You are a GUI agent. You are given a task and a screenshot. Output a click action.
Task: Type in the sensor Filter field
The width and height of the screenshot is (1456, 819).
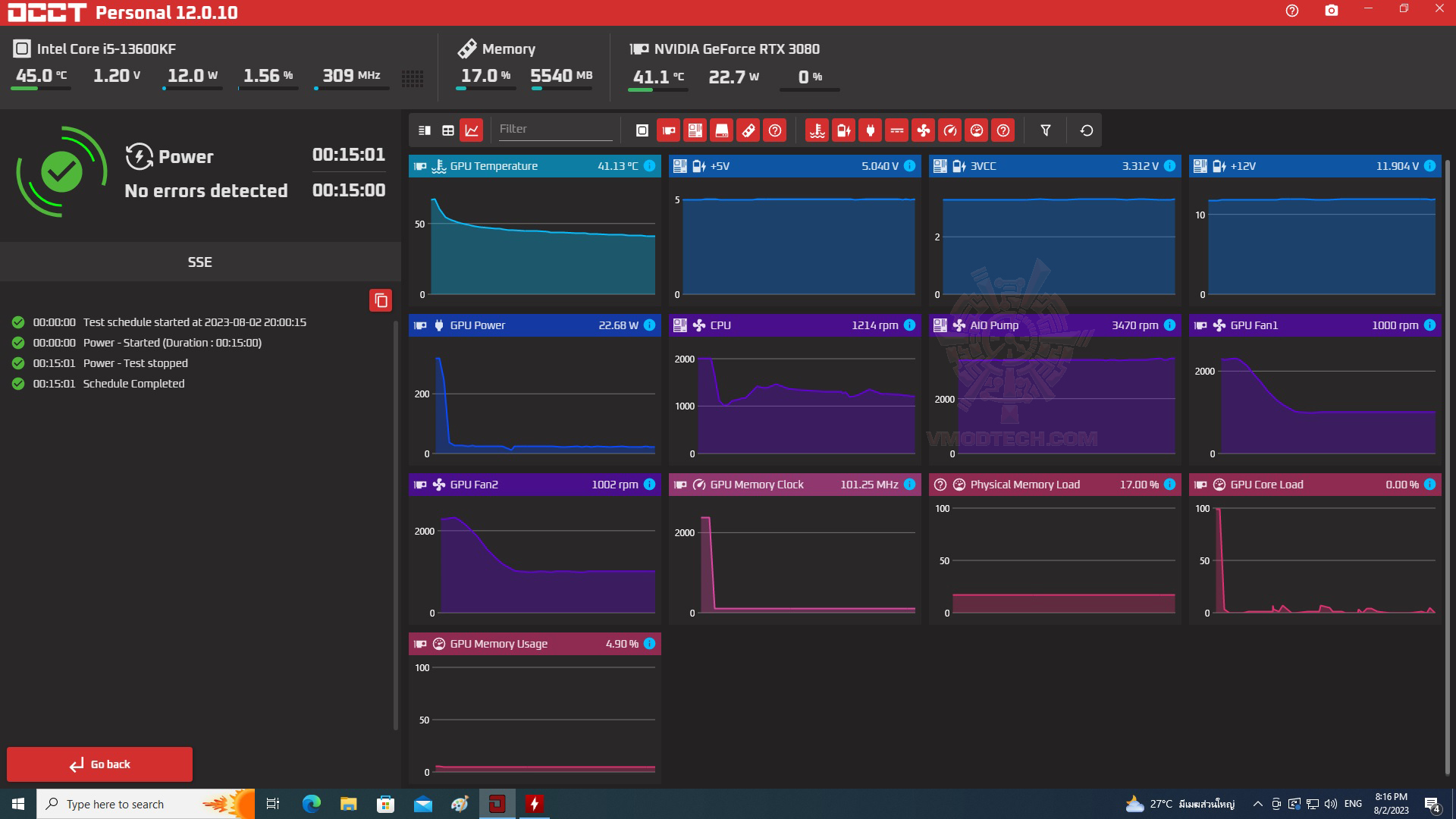pos(554,130)
